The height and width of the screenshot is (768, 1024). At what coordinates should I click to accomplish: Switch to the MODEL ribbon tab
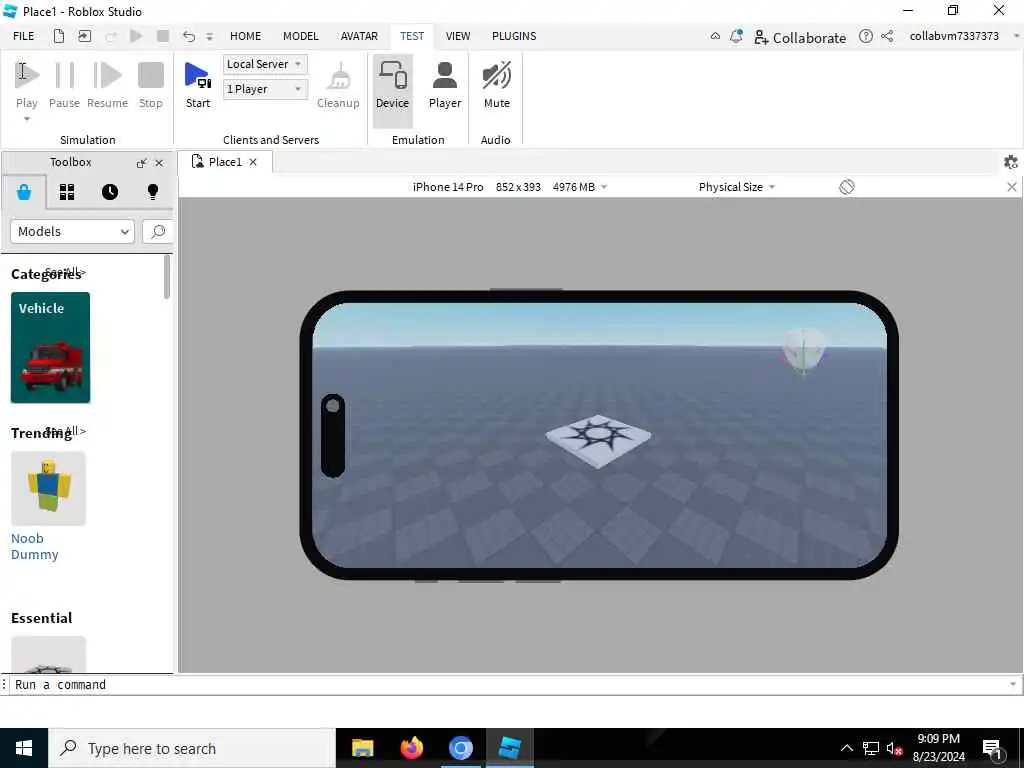pyautogui.click(x=300, y=36)
